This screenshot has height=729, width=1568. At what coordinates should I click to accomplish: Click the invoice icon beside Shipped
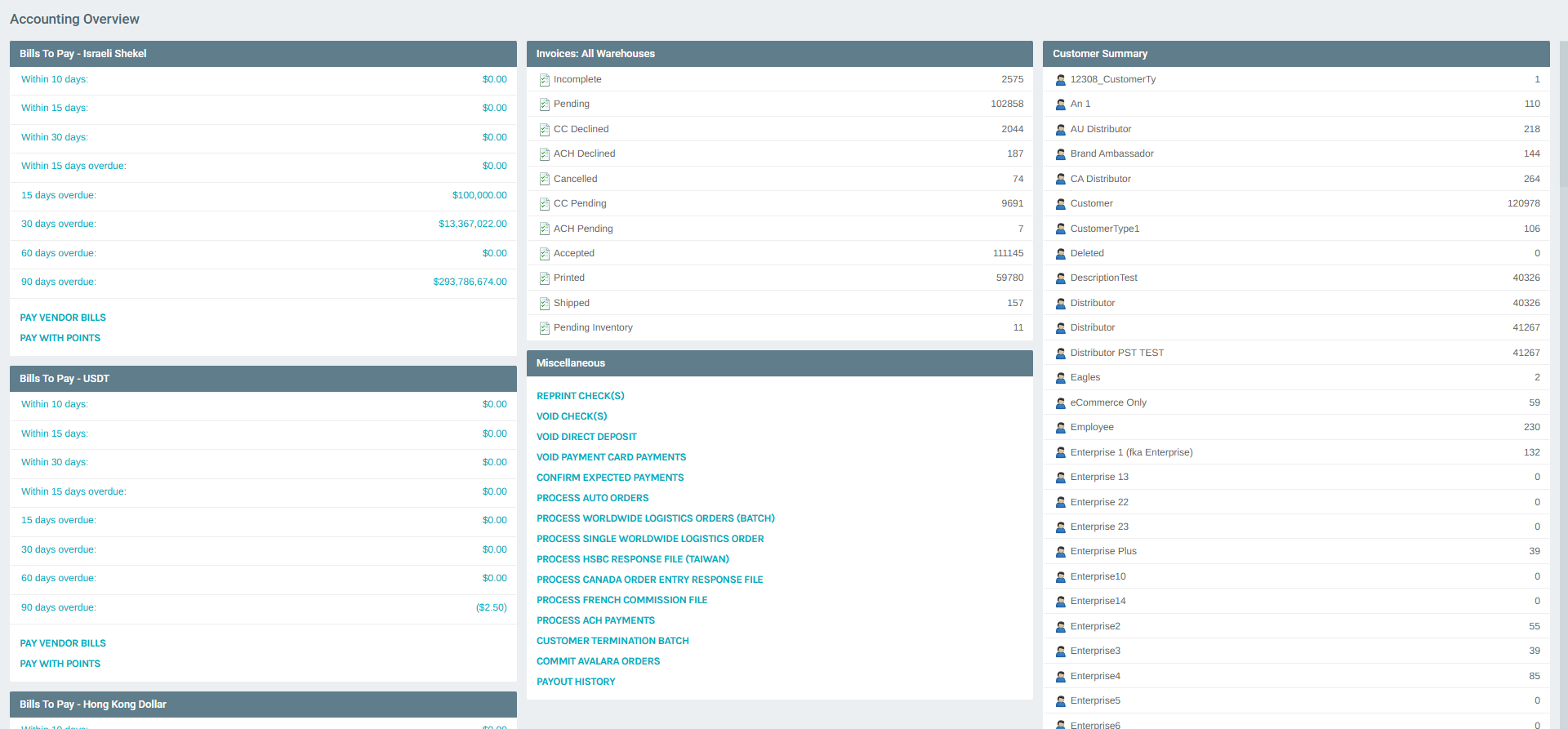click(544, 304)
